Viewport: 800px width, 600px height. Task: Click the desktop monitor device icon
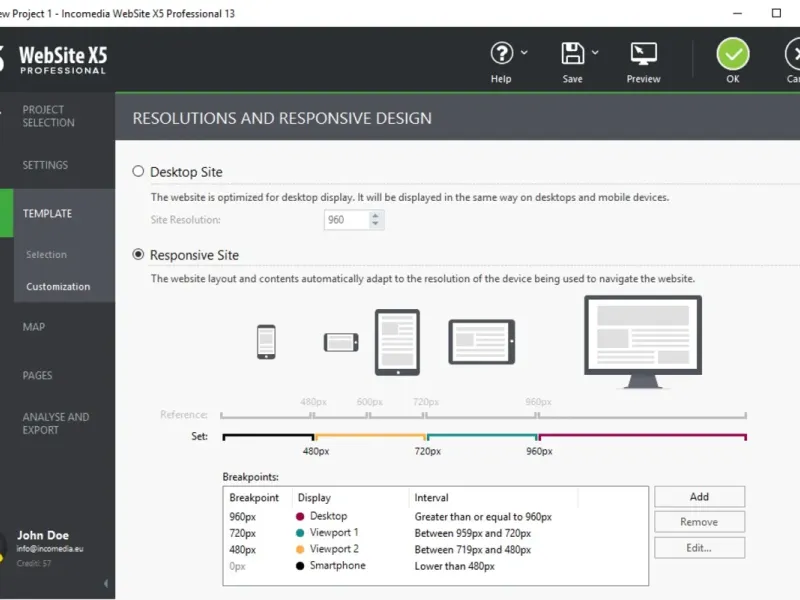click(x=643, y=342)
